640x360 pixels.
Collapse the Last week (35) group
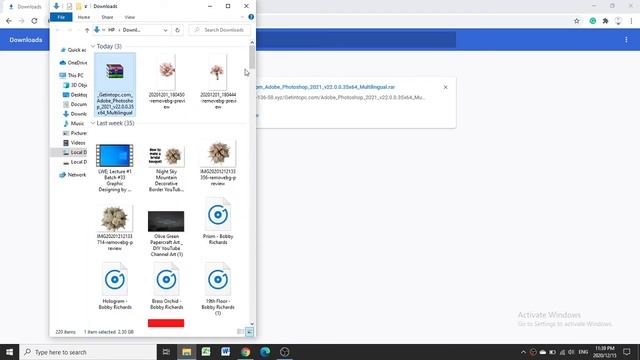pos(93,123)
